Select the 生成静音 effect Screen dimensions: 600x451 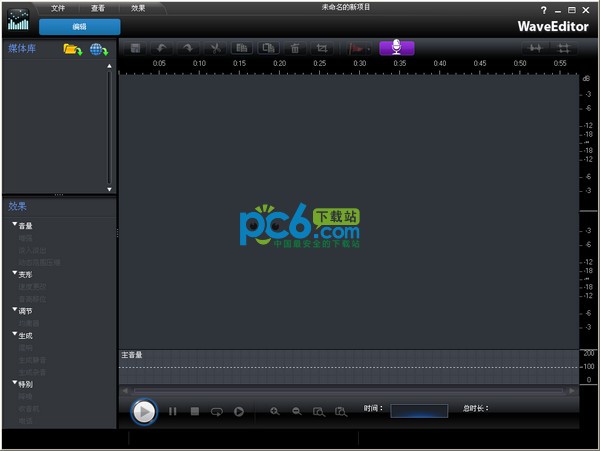pyautogui.click(x=33, y=360)
